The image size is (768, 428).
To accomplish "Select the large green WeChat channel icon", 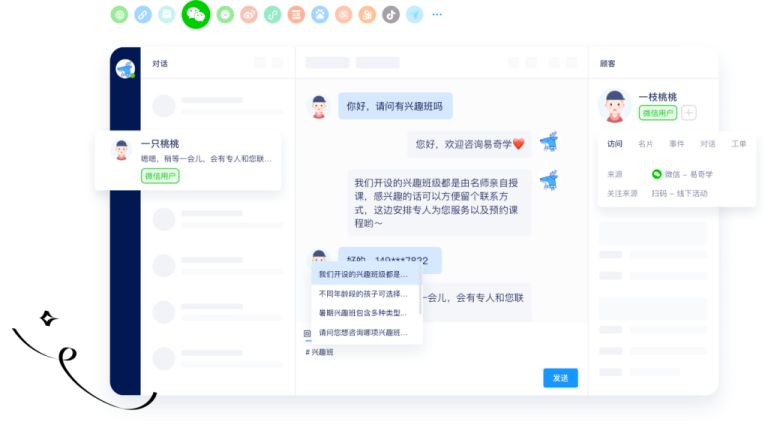I will coord(196,15).
